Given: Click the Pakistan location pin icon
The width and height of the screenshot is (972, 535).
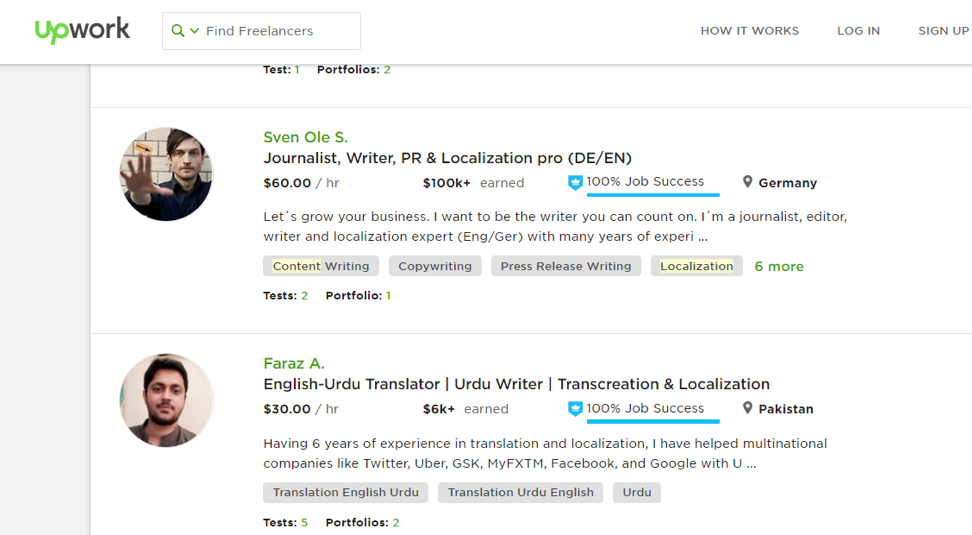Looking at the screenshot, I should point(748,408).
